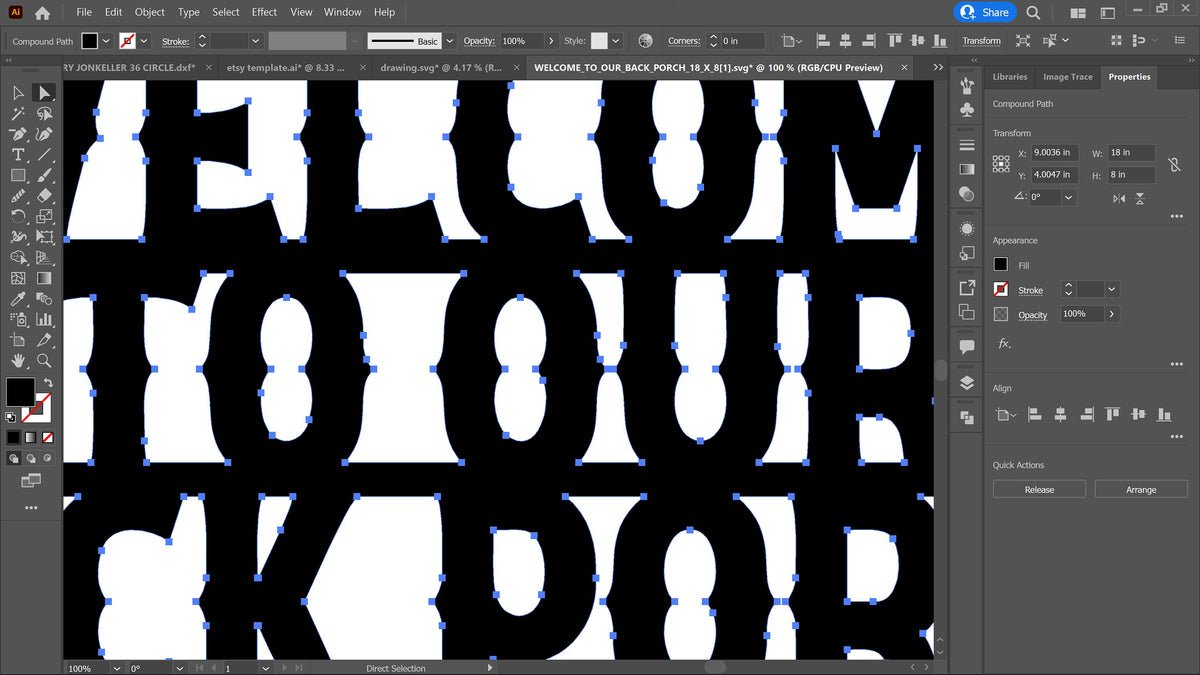Choose the transform reference point grid

(x=1000, y=163)
